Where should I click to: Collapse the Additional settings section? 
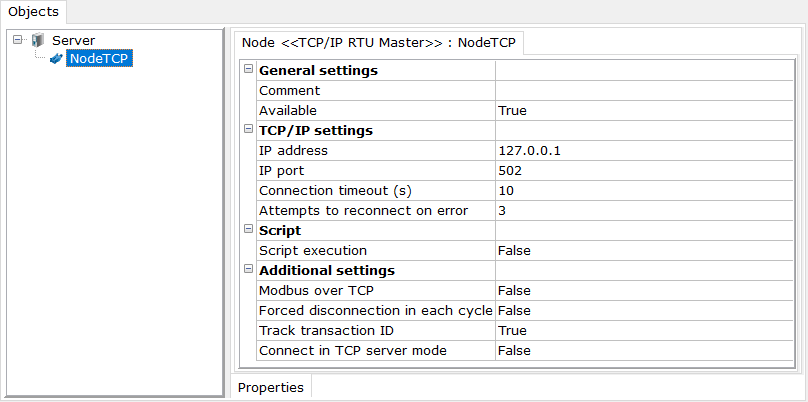[x=248, y=269]
